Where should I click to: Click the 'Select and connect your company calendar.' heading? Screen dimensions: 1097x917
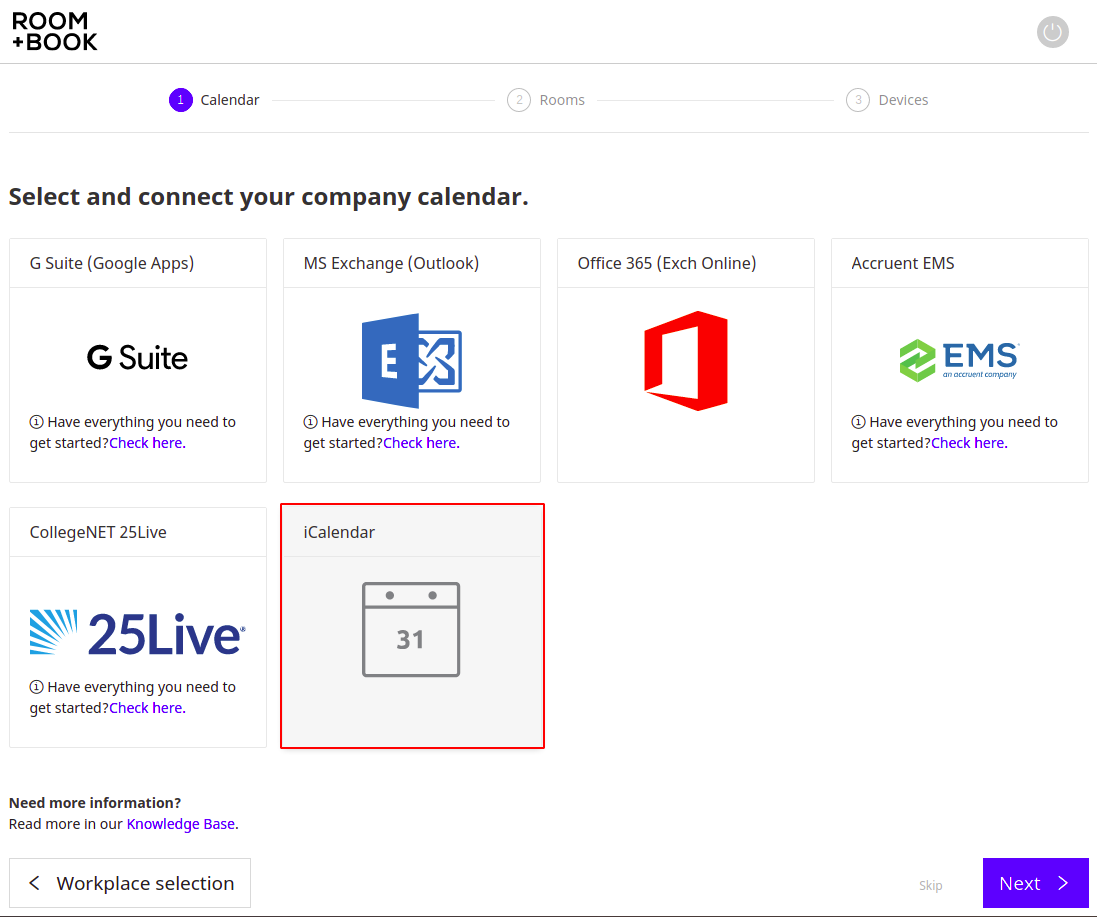269,197
